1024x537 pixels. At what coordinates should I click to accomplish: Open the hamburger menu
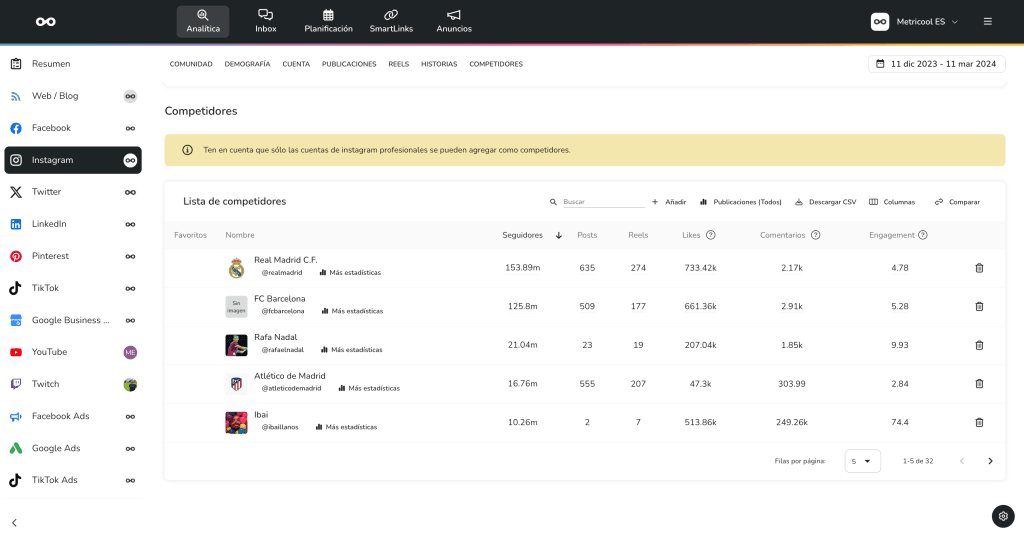(988, 21)
